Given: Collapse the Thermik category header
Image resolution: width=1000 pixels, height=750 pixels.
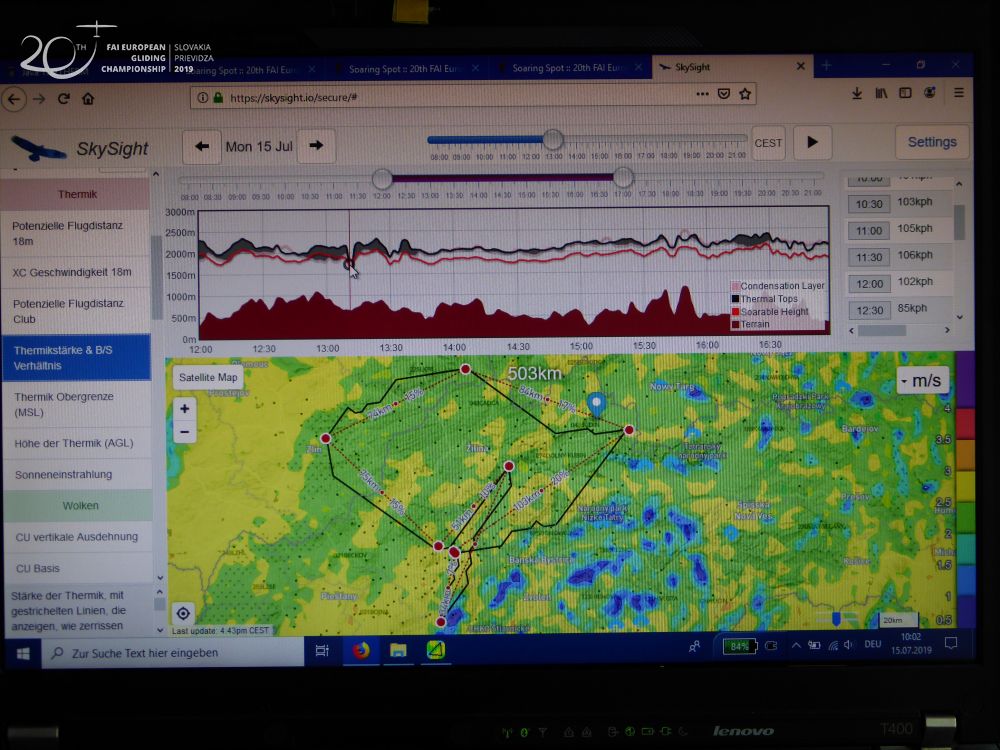Looking at the screenshot, I should pos(76,194).
